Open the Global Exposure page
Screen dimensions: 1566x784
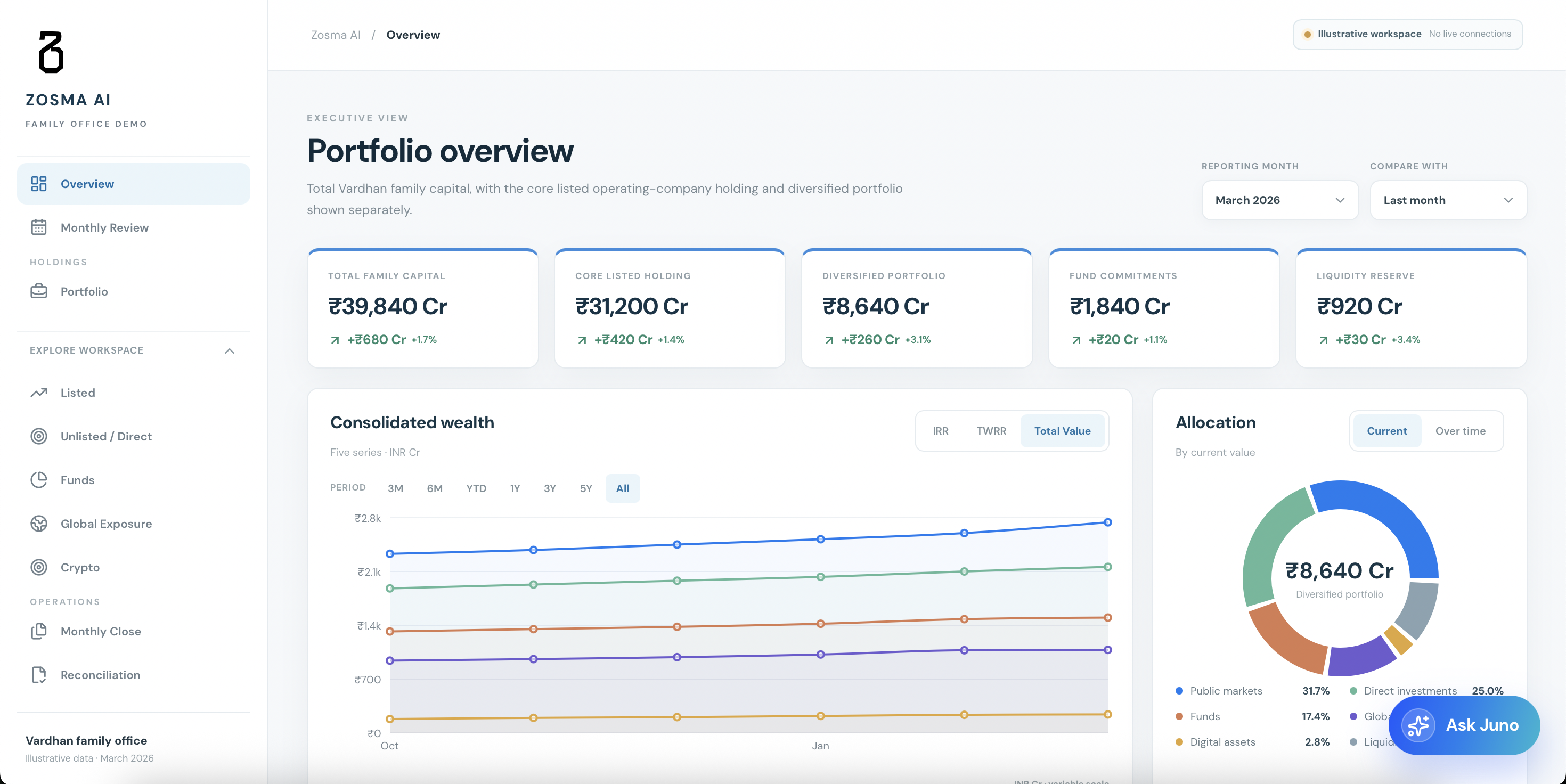point(133,524)
